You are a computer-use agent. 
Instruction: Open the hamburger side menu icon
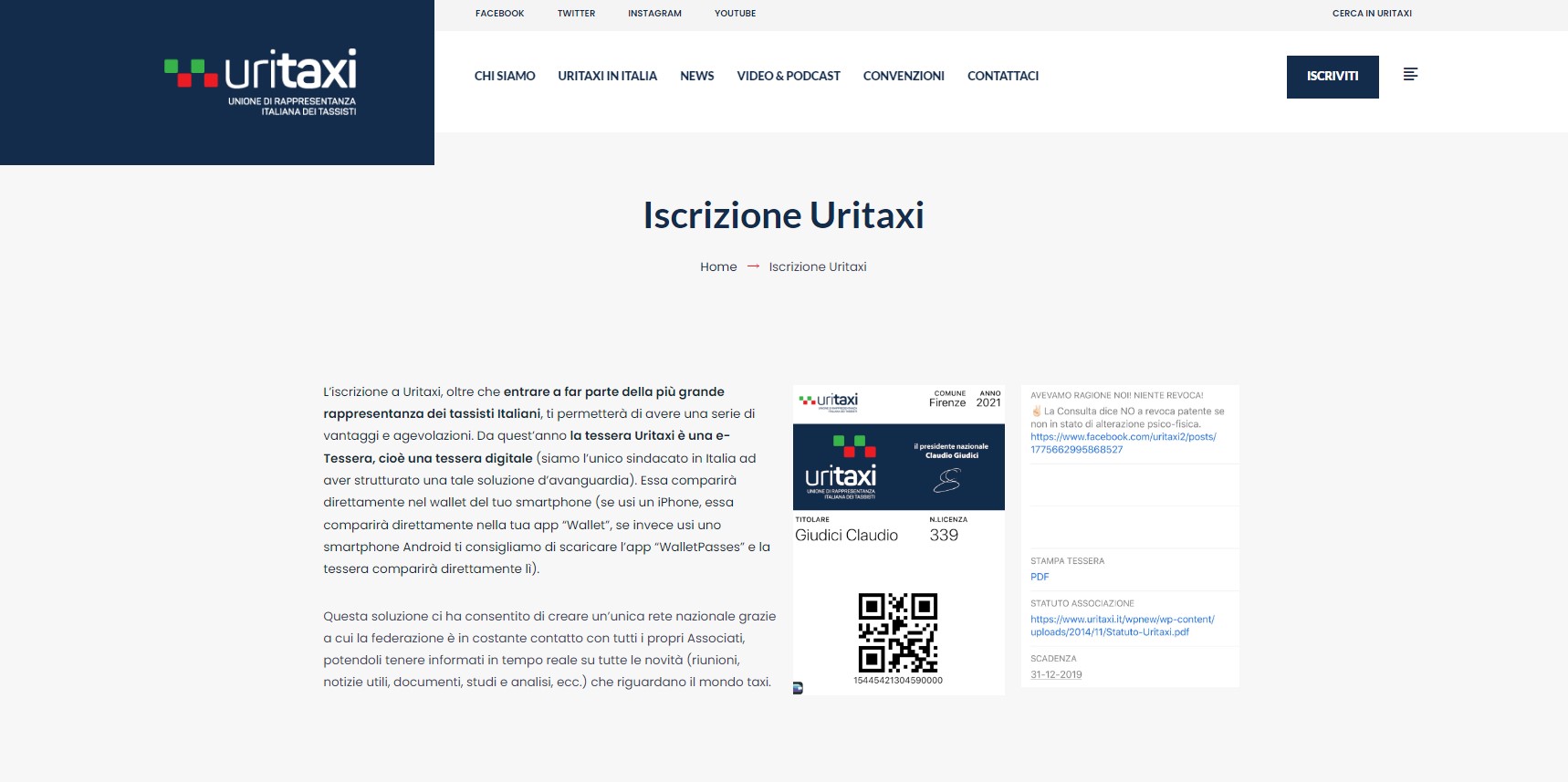(x=1410, y=75)
